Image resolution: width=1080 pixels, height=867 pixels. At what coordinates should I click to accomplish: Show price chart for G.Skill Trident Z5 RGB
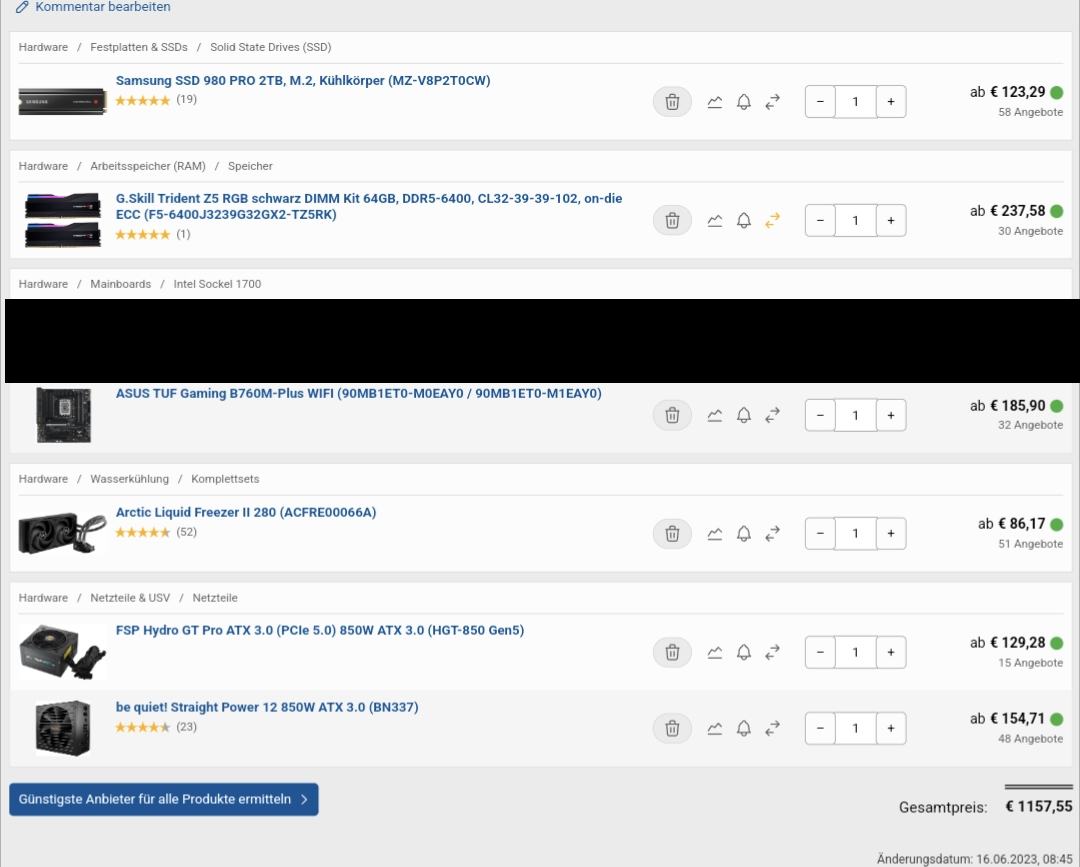click(x=715, y=220)
